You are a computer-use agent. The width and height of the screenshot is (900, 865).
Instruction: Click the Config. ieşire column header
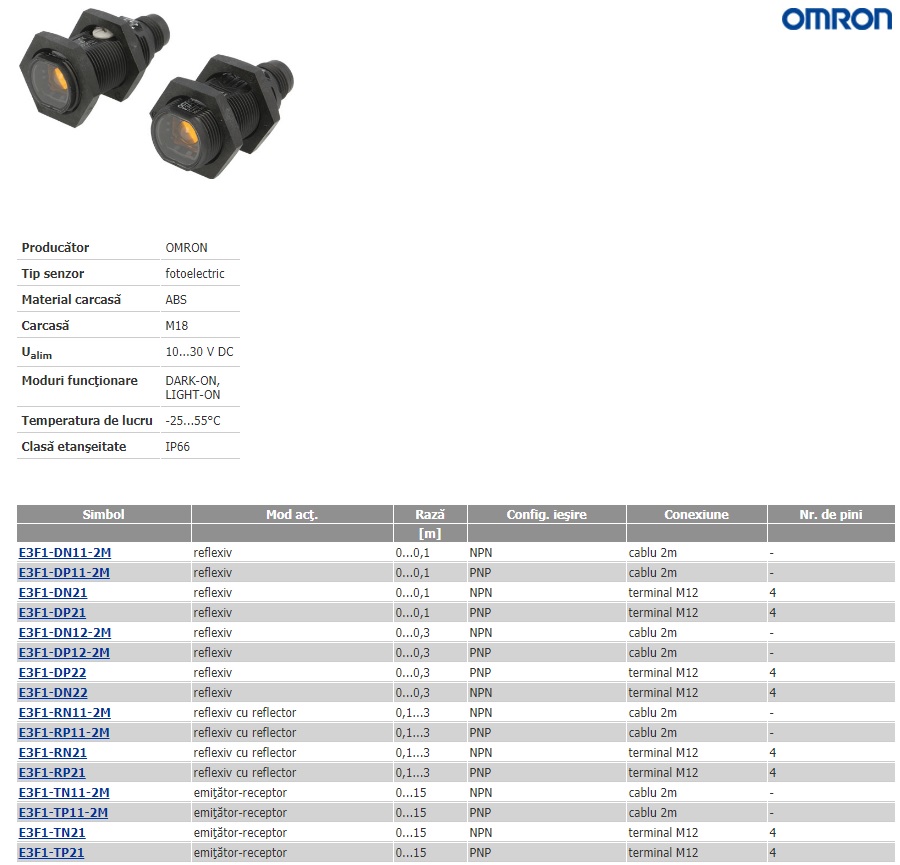click(x=546, y=514)
